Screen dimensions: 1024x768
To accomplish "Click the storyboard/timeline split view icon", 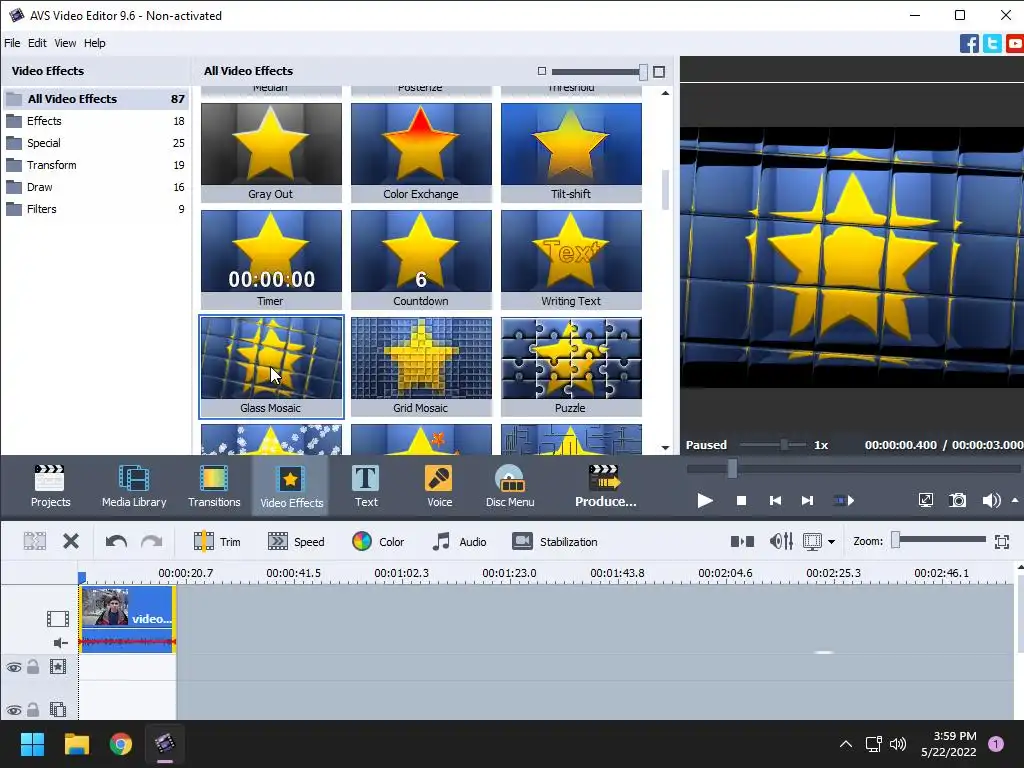I will pyautogui.click(x=742, y=541).
